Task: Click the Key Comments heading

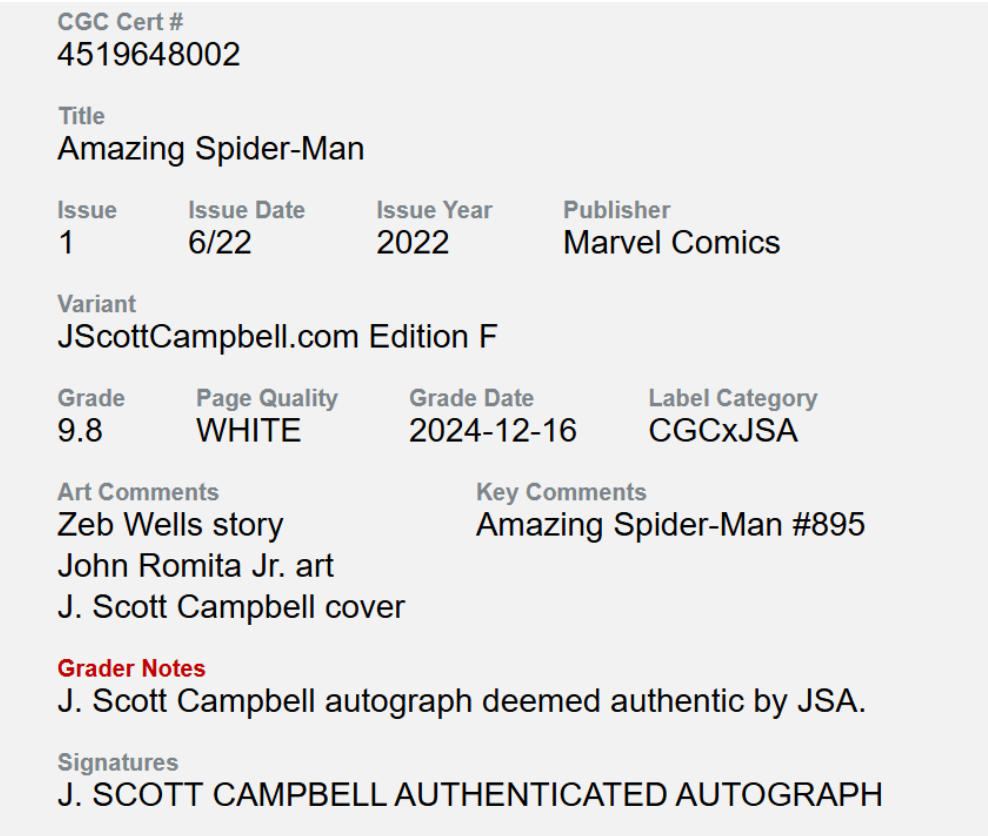Action: 561,492
